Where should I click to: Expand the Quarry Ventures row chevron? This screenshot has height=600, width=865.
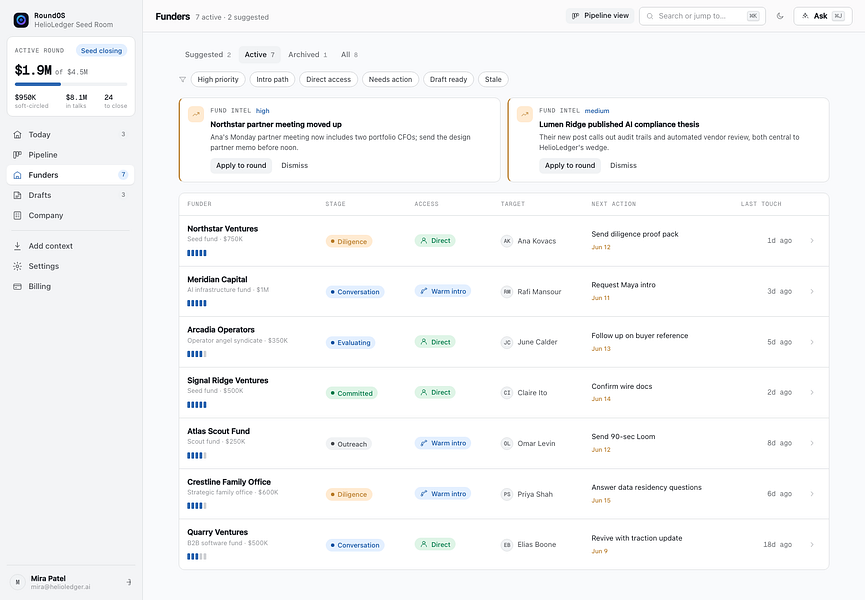[812, 545]
